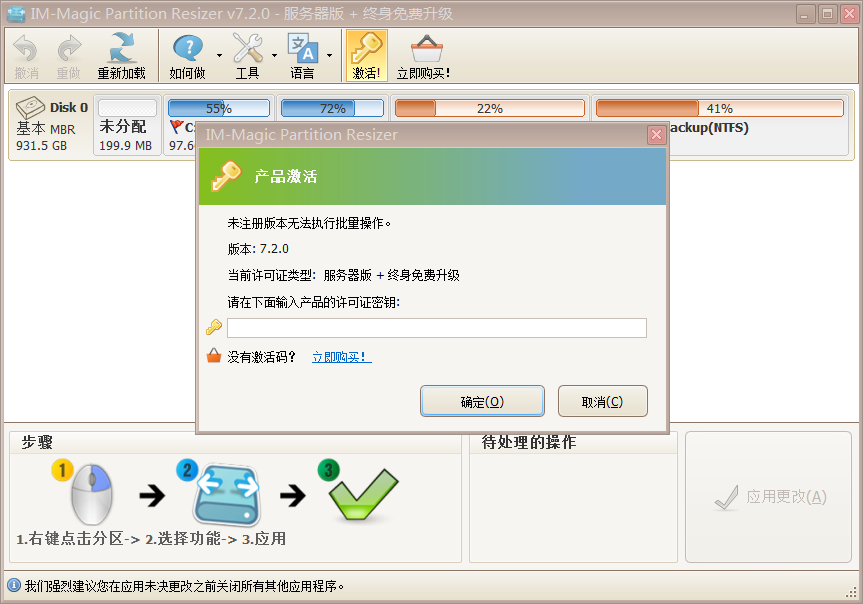Click the 撤消 (Undo) toolbar icon
The image size is (863, 604).
tap(26, 50)
